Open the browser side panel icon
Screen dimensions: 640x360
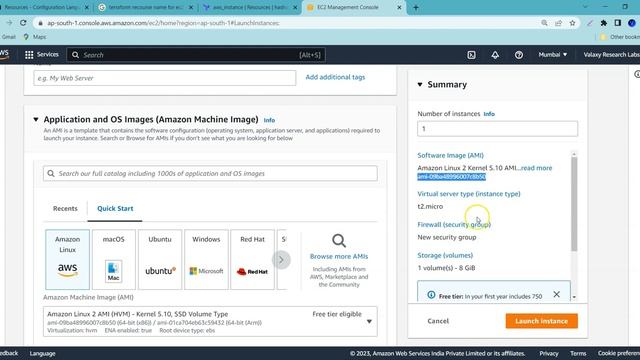click(618, 23)
